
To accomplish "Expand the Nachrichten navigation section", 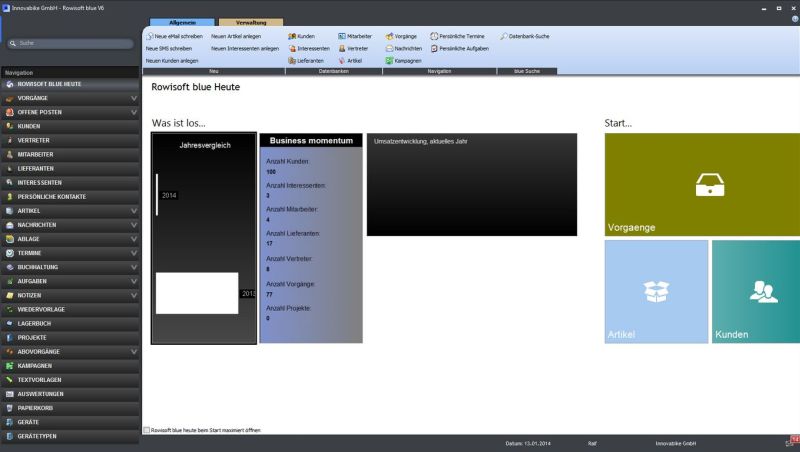I will [x=134, y=225].
